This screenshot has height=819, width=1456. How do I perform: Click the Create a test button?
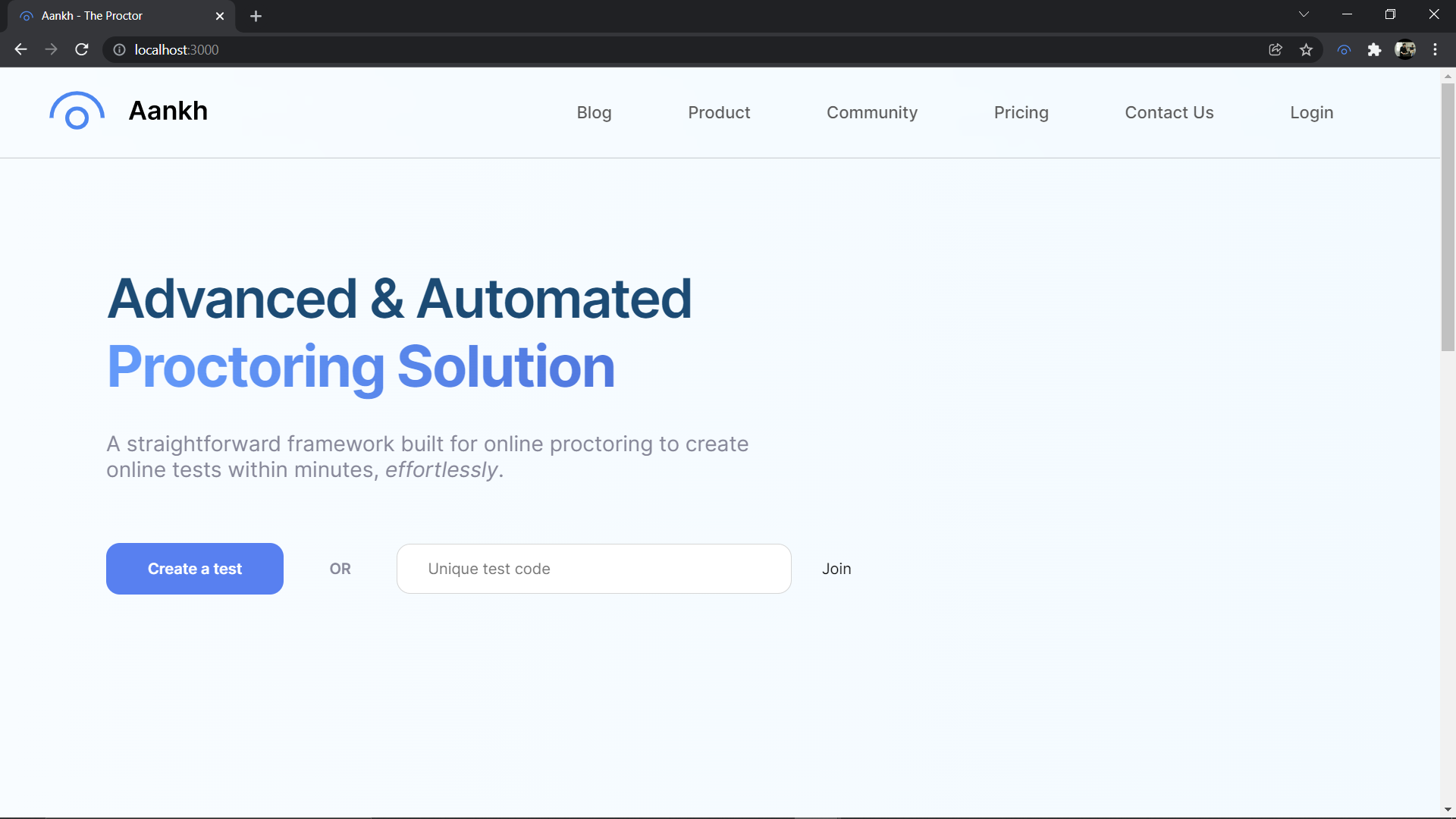195,569
